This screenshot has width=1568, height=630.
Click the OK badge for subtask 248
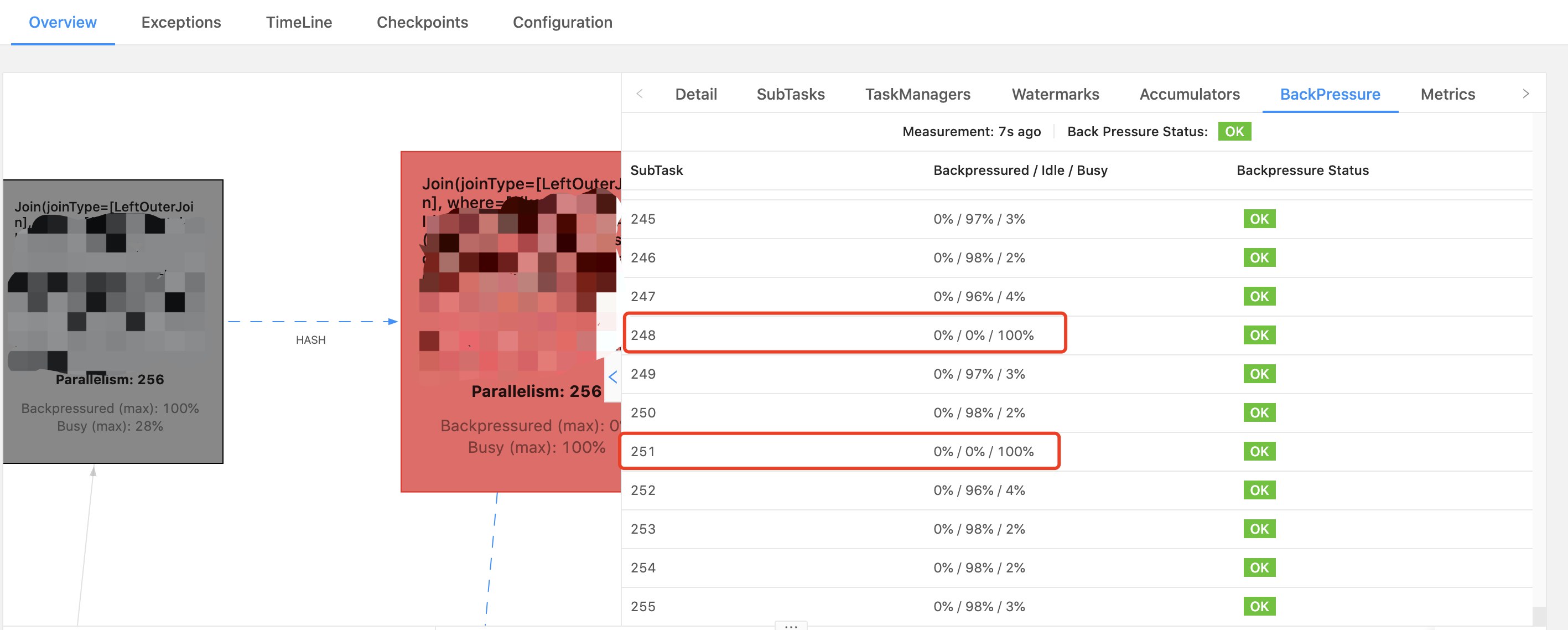point(1259,335)
